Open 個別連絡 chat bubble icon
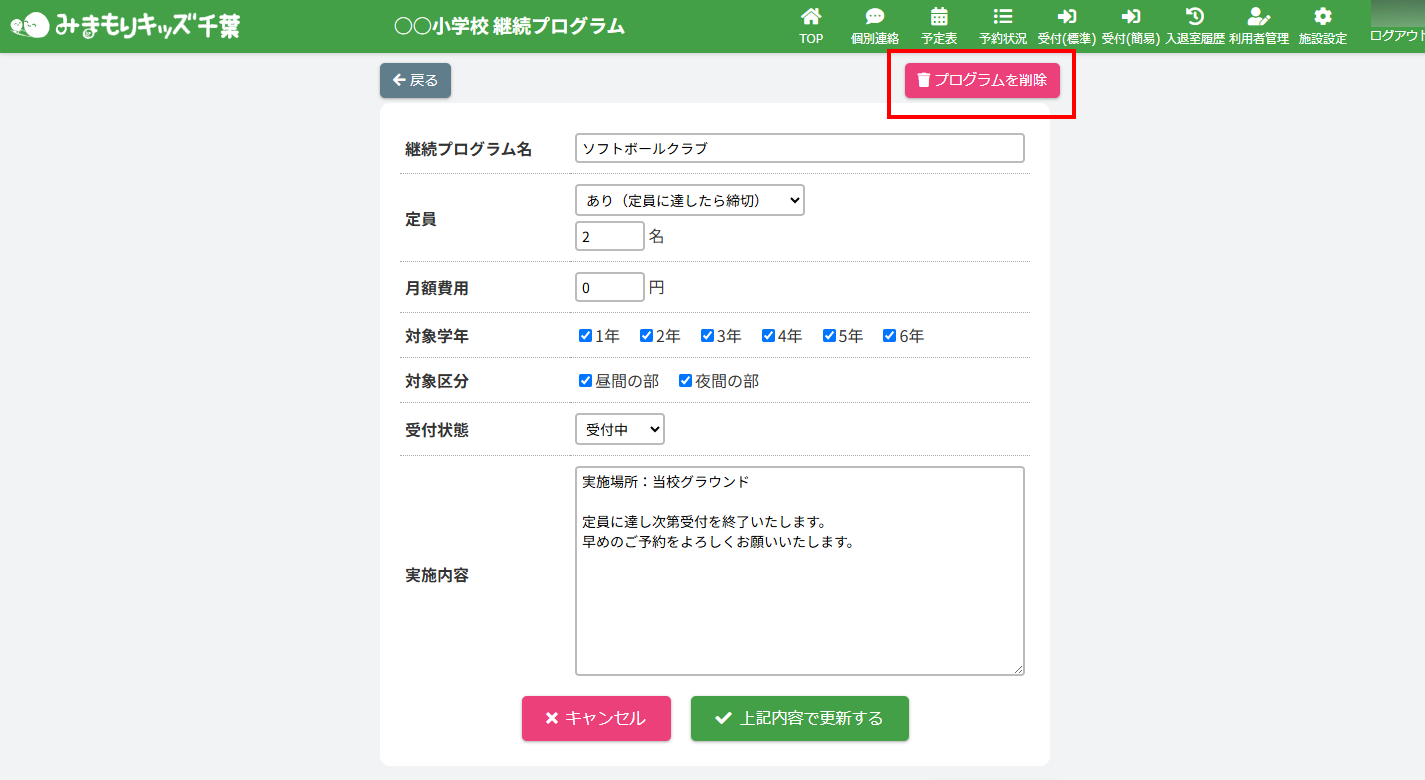 pos(874,17)
